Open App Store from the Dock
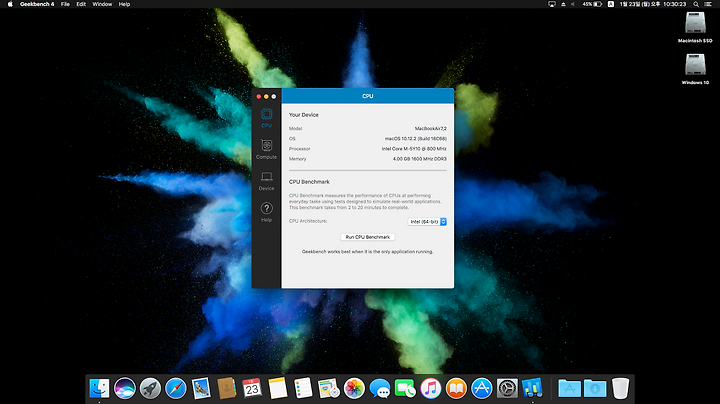Image resolution: width=720 pixels, height=404 pixels. (x=482, y=388)
